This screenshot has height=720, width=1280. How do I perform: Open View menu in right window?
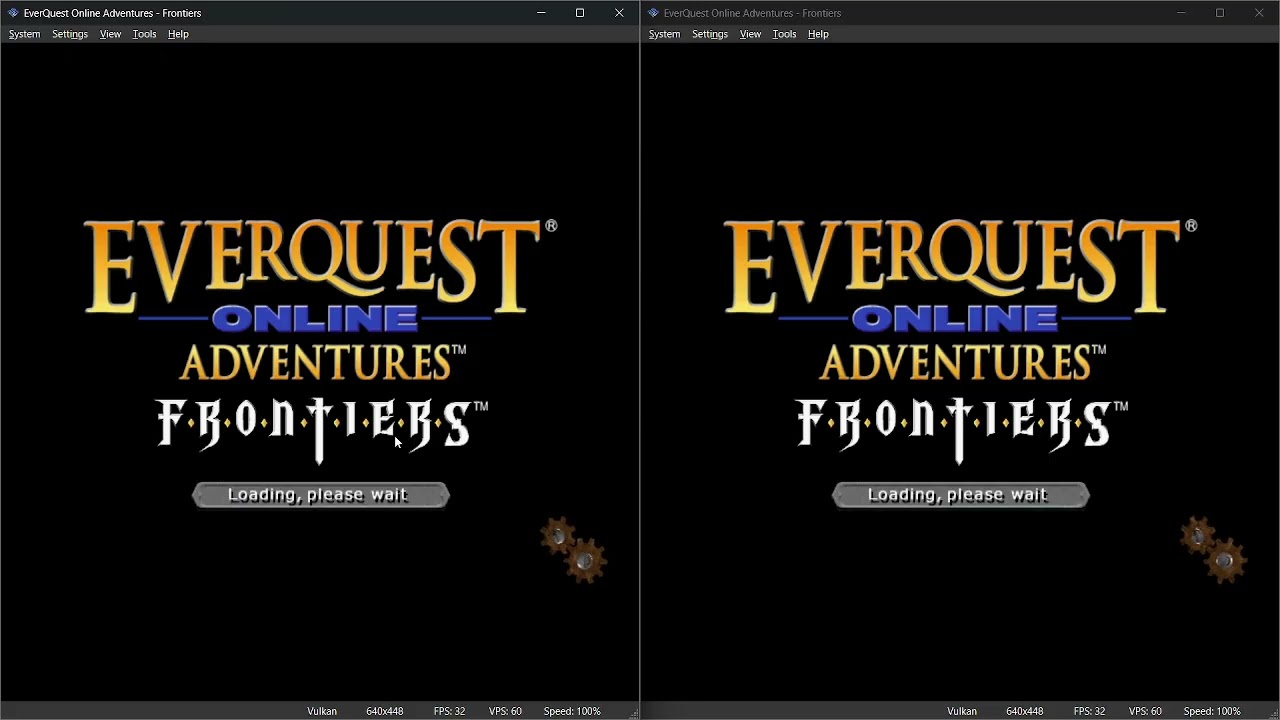click(x=750, y=34)
